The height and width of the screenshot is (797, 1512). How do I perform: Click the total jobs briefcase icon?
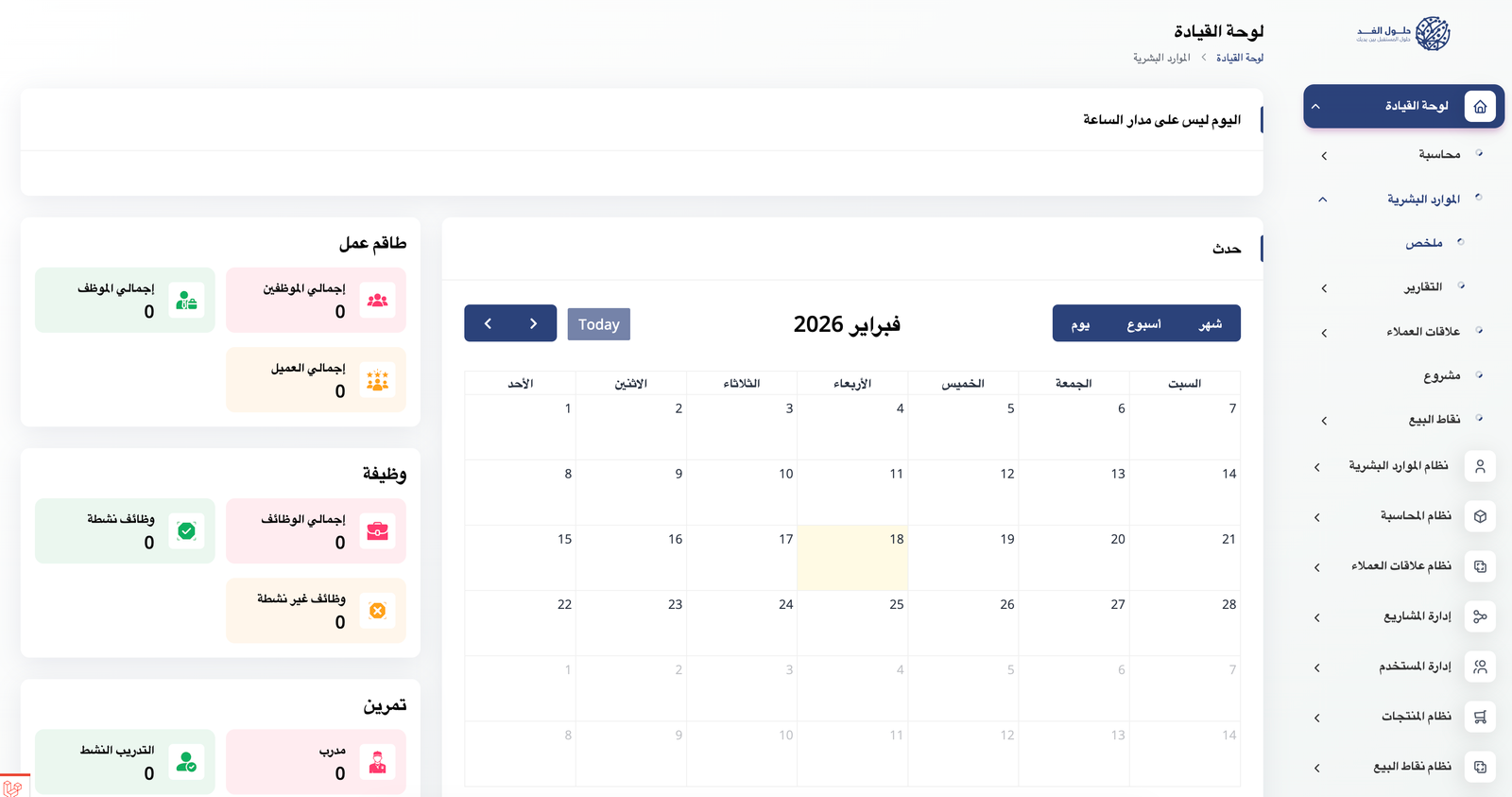pyautogui.click(x=377, y=531)
